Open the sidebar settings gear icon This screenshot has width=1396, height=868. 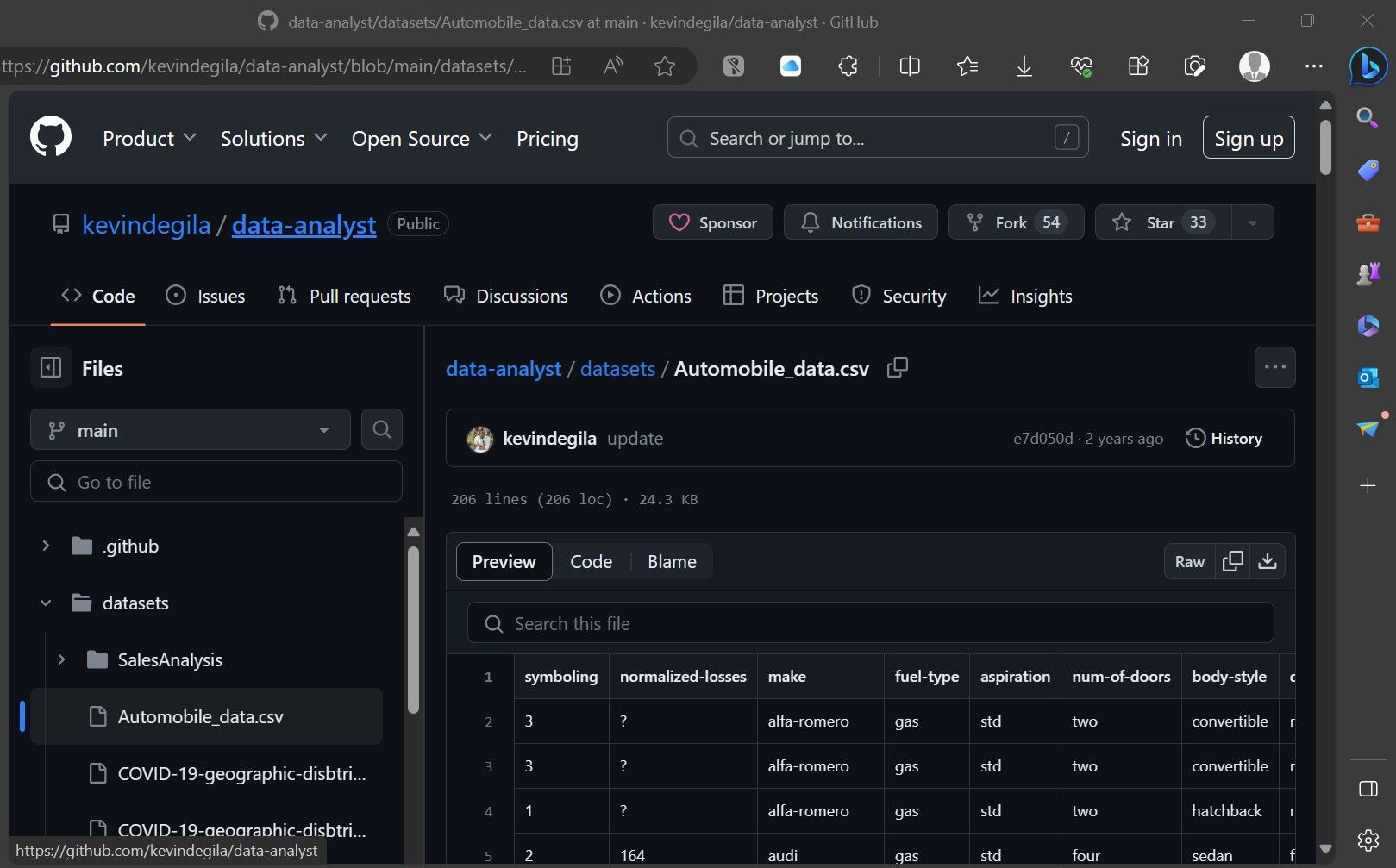tap(1368, 840)
